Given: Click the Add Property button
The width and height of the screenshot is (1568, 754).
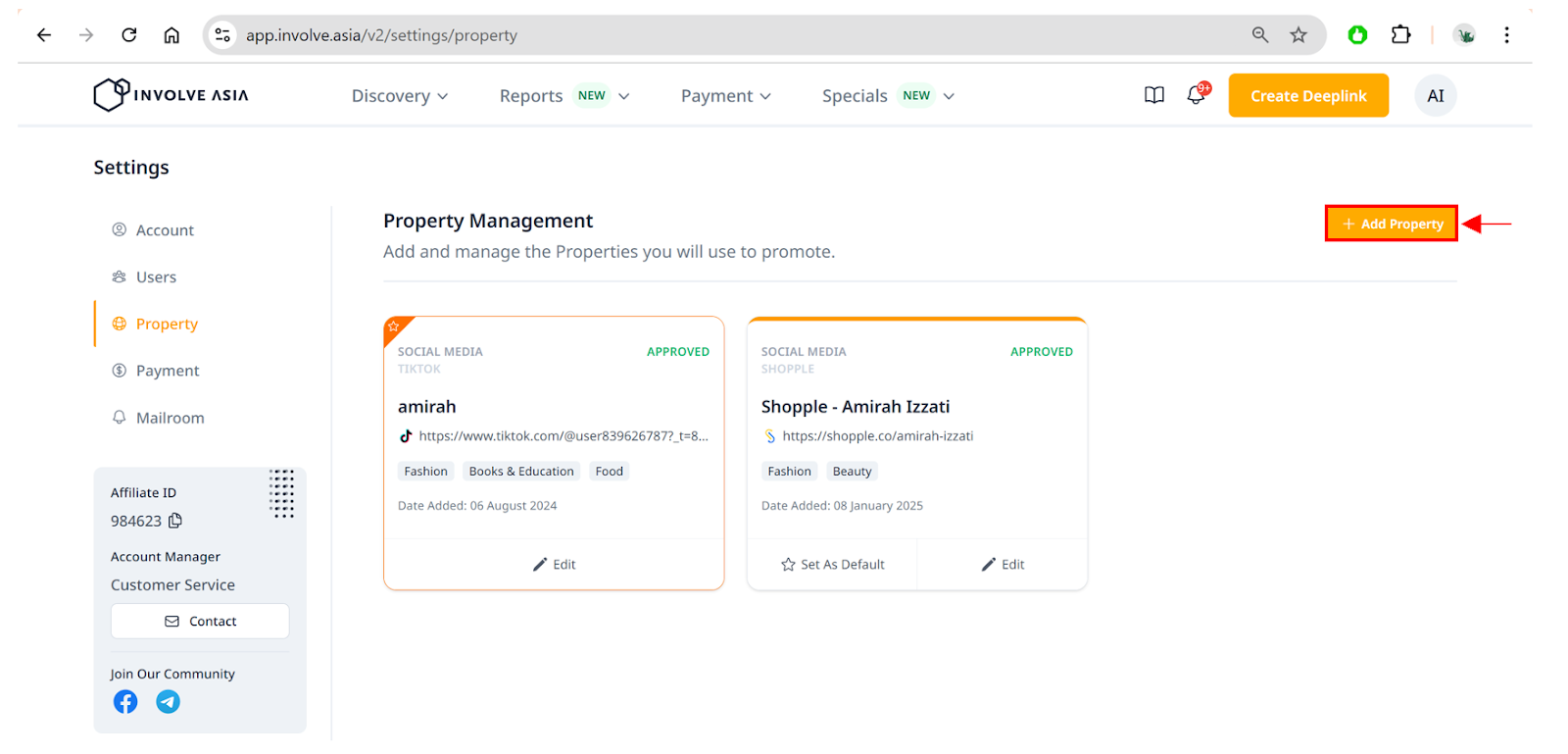Looking at the screenshot, I should [x=1392, y=224].
